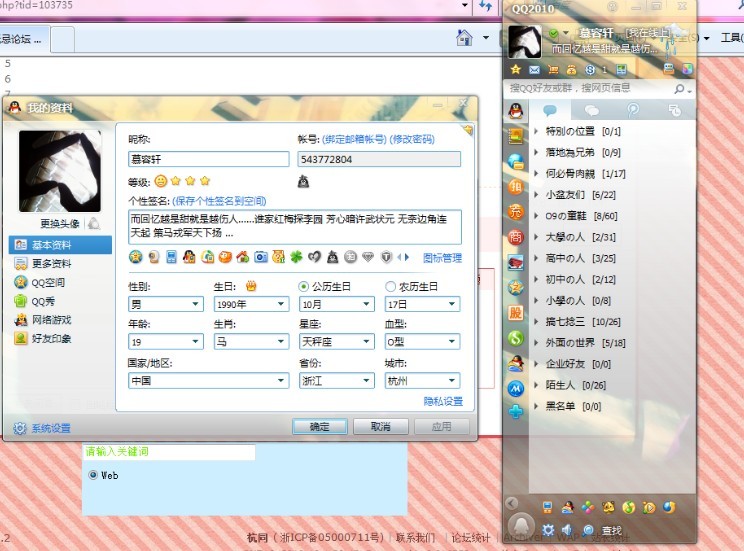The height and width of the screenshot is (551, 744).
Task: Open the 年龄 dropdown showing 19
Action: coord(166,342)
